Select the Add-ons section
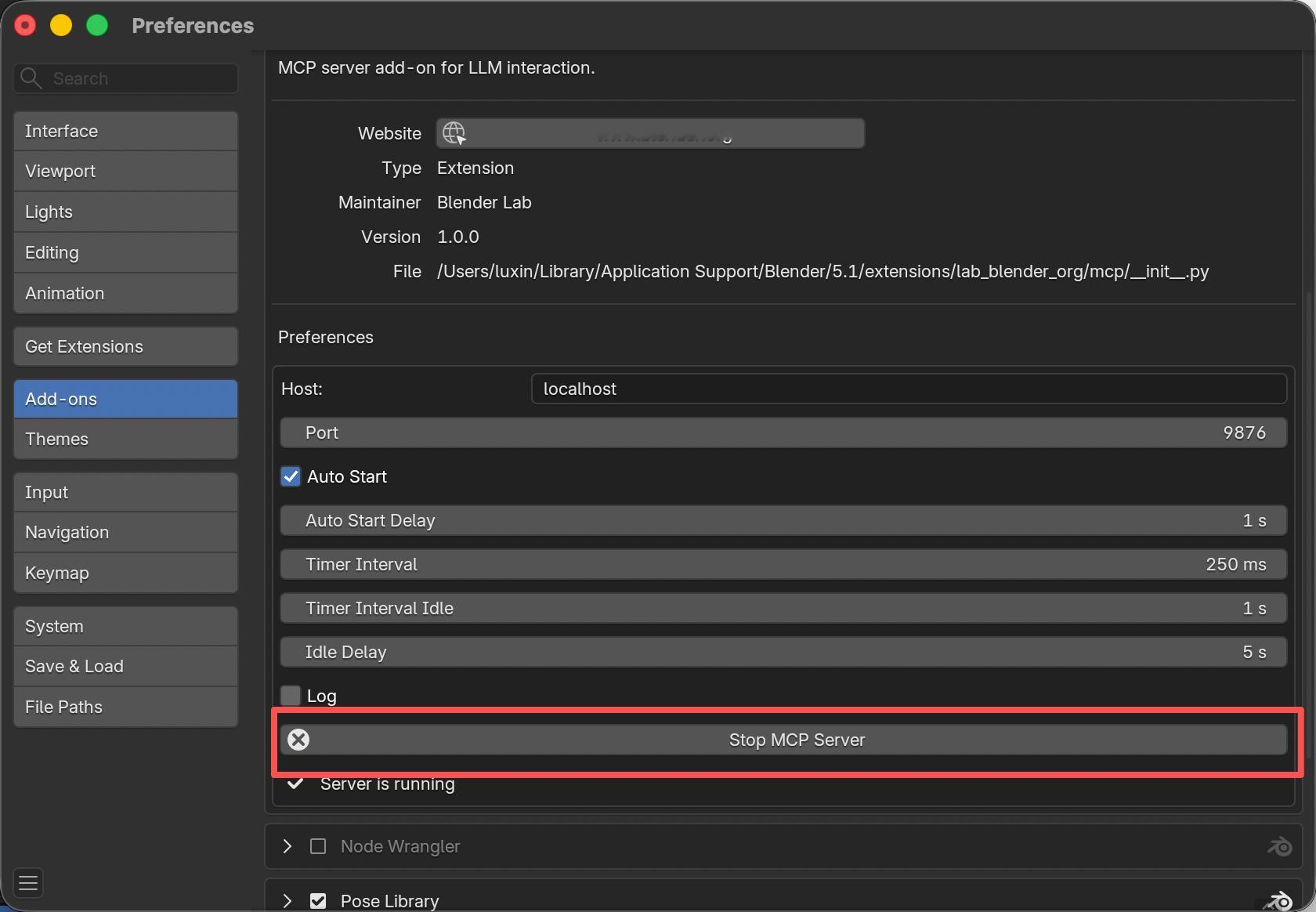Viewport: 1316px width, 912px height. (125, 399)
